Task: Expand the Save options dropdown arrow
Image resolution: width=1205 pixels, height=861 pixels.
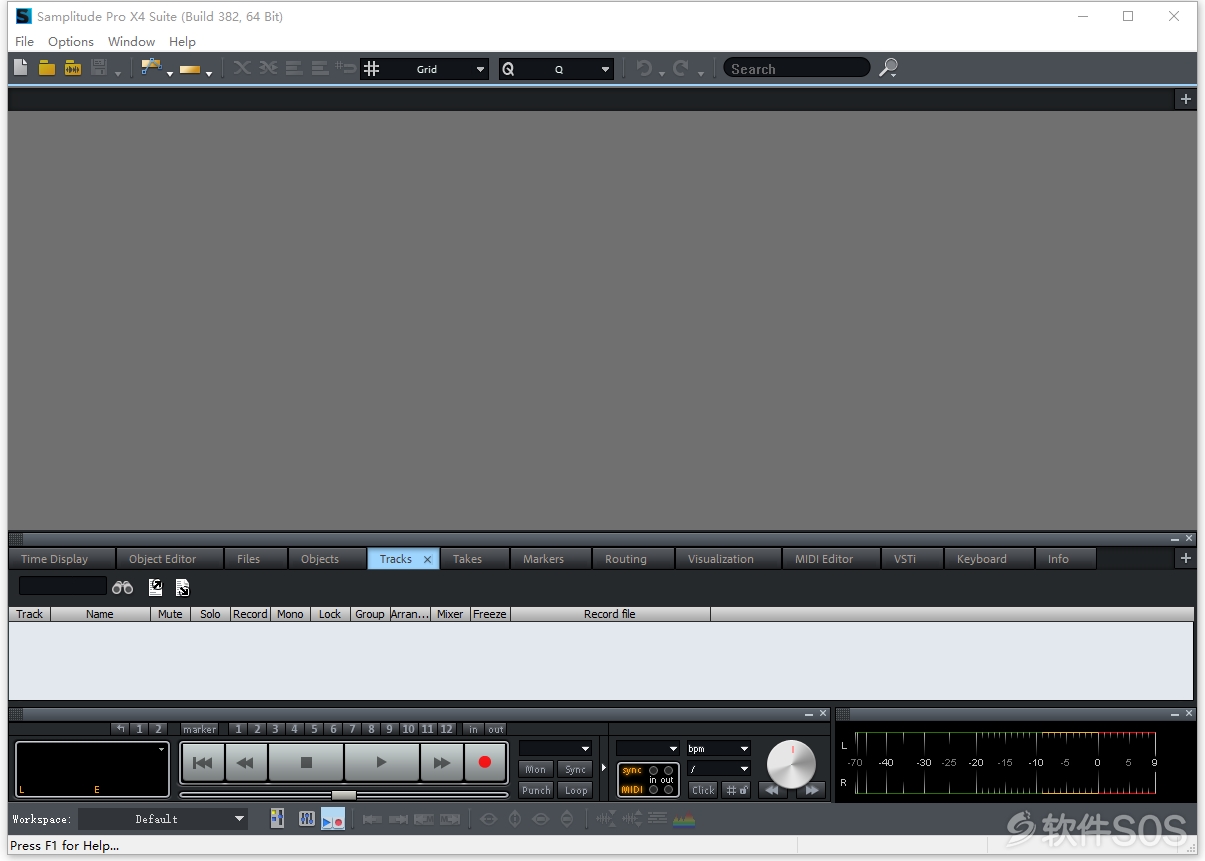Action: coord(117,73)
